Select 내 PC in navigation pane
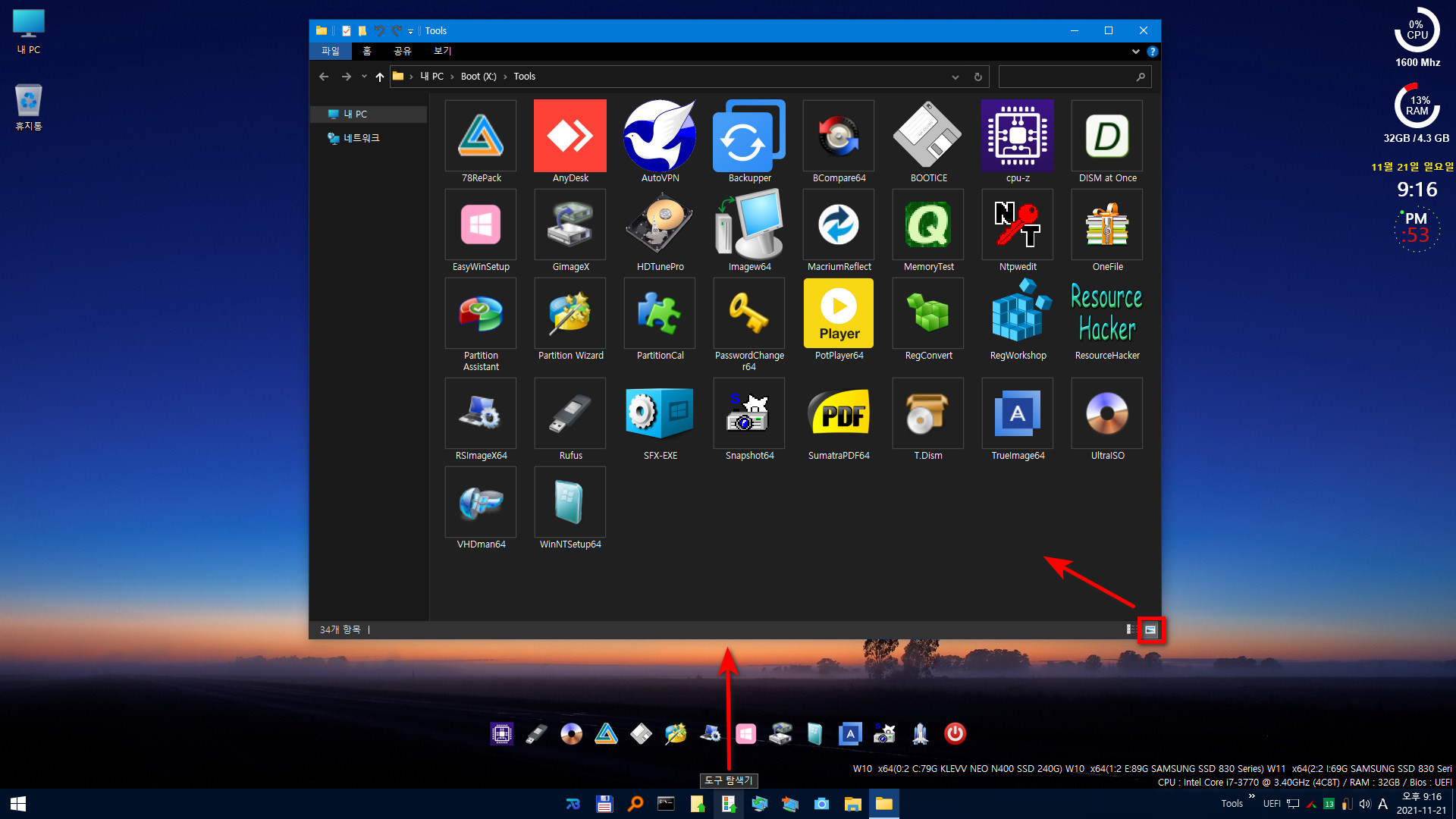Image resolution: width=1456 pixels, height=819 pixels. 369,114
